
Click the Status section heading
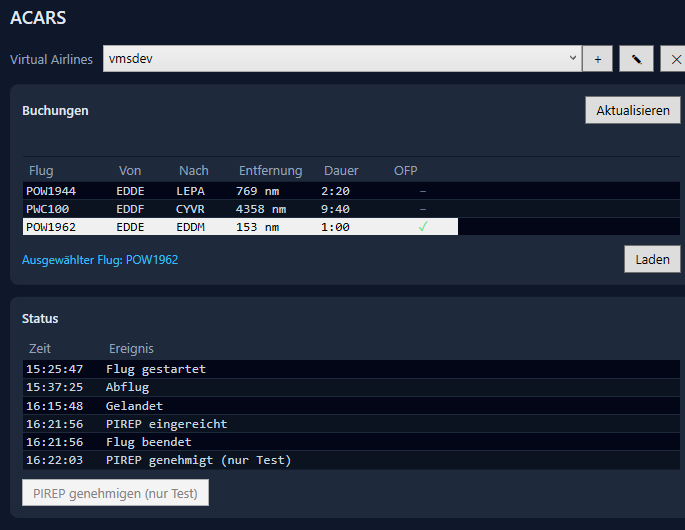40,319
